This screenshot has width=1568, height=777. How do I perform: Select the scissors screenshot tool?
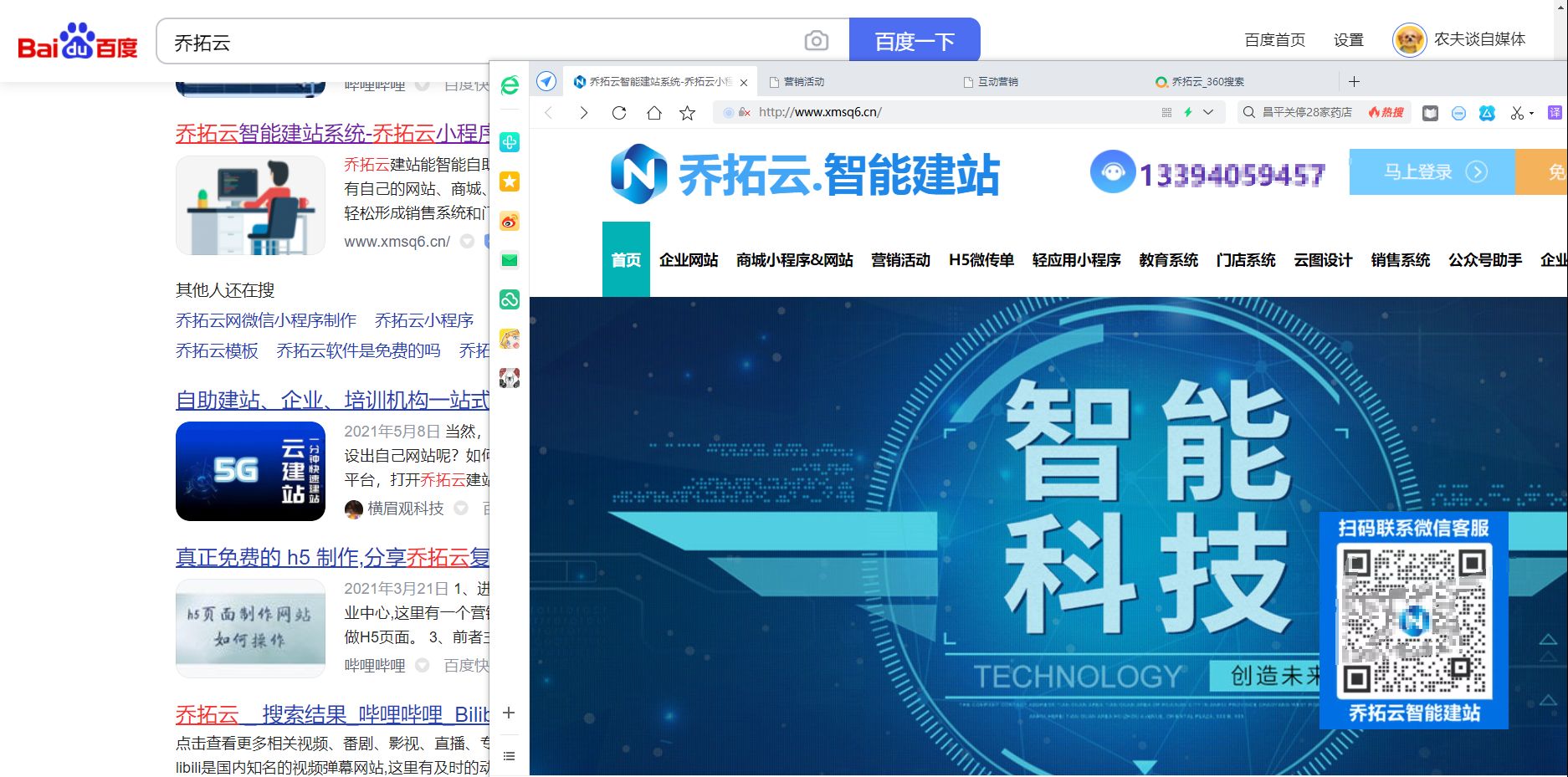pyautogui.click(x=1513, y=111)
